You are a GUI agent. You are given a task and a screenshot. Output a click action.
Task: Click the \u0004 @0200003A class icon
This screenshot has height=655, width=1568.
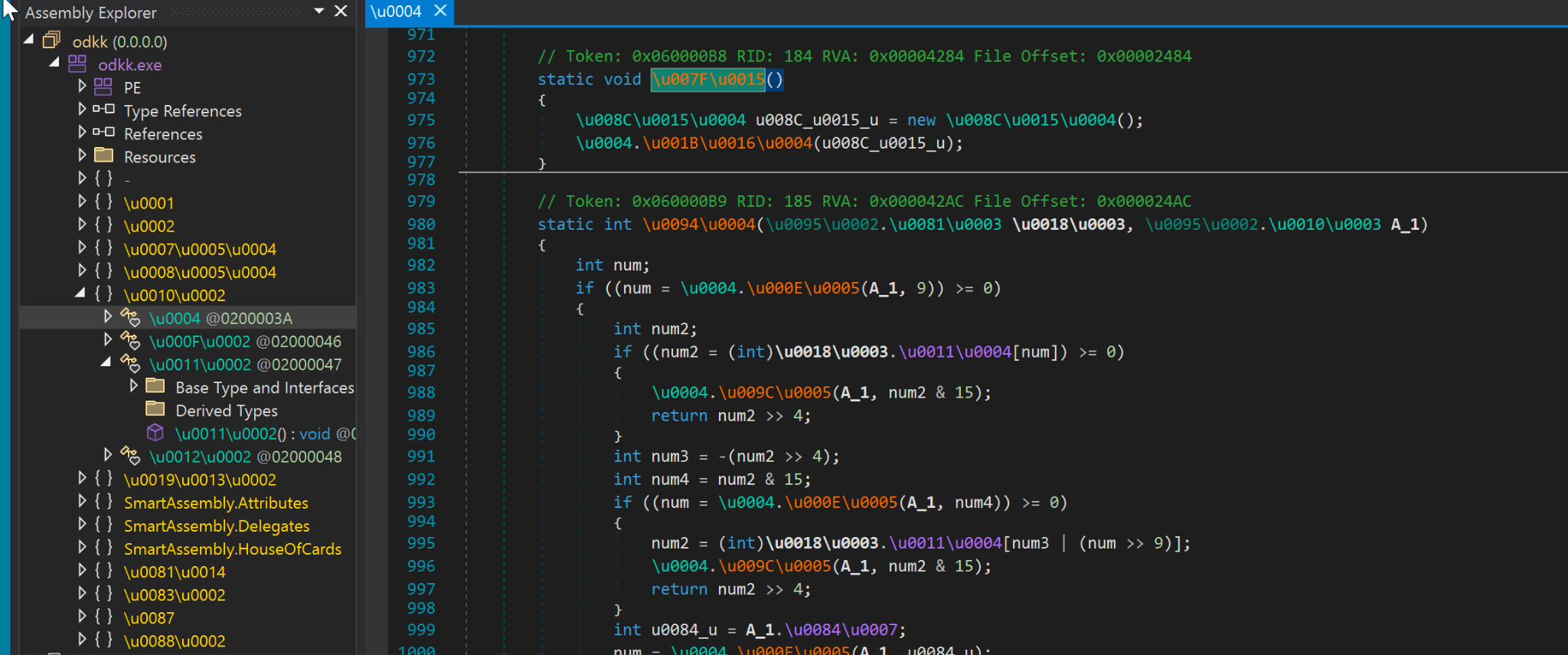(130, 317)
